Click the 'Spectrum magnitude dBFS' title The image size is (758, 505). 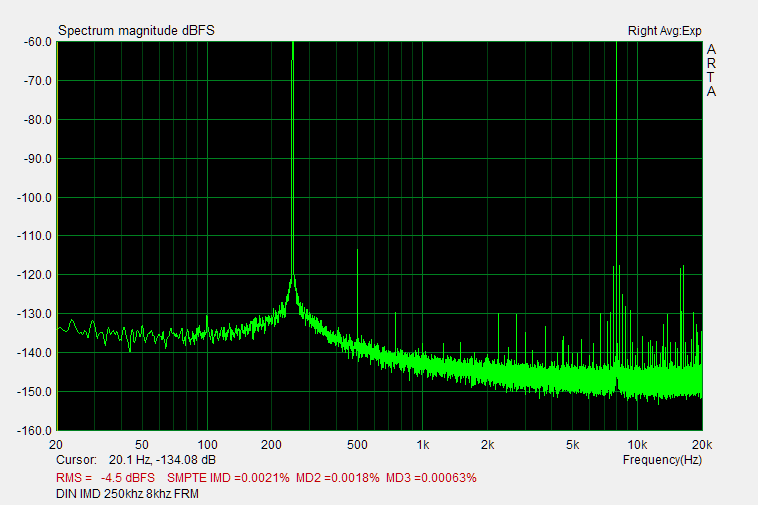point(136,30)
